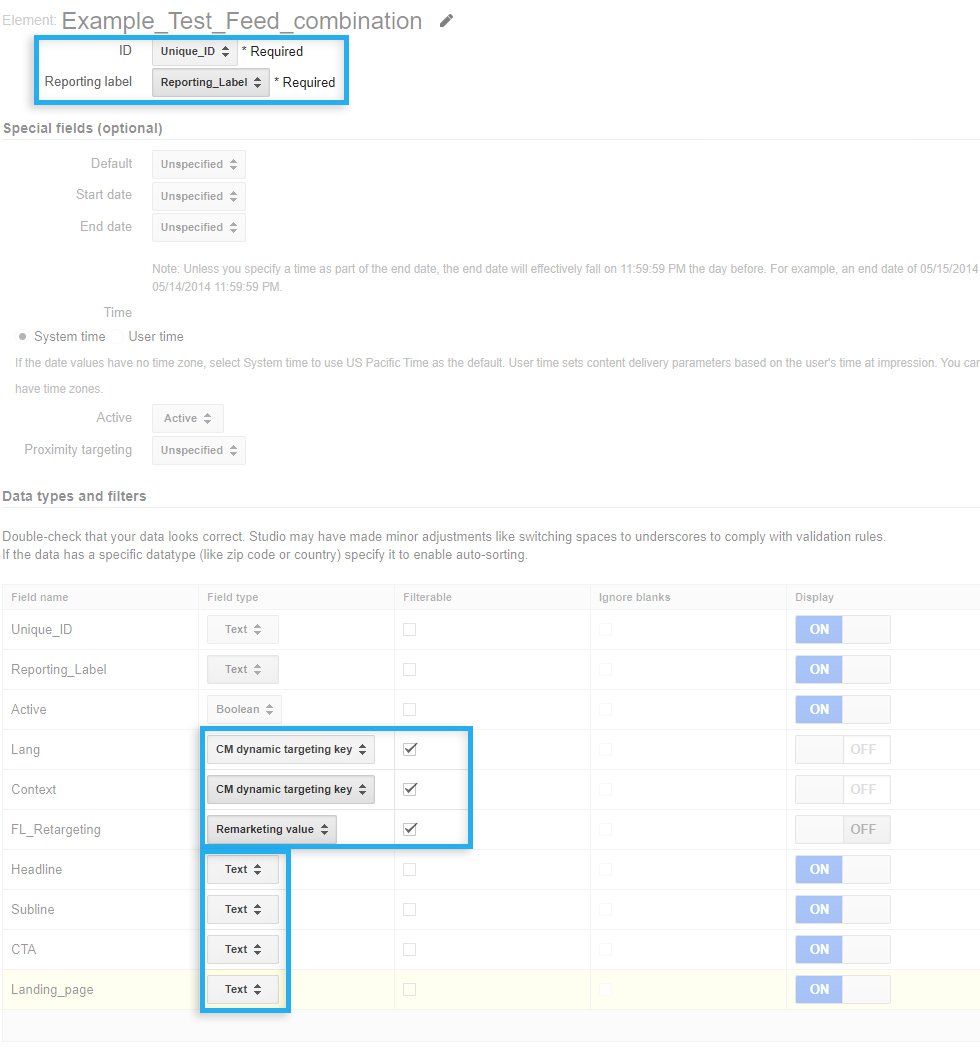Open the Boolean field type dropdown for Active
The width and height of the screenshot is (980, 1055).
(x=243, y=709)
